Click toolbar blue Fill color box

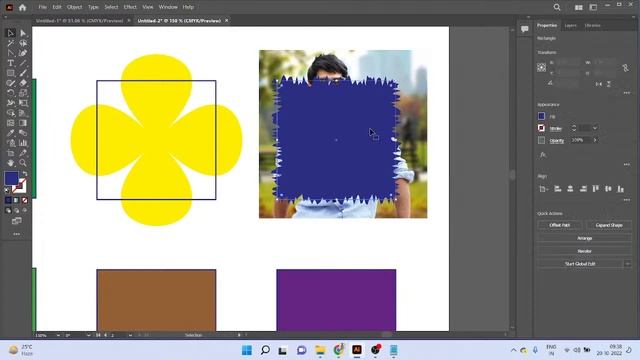[x=11, y=178]
